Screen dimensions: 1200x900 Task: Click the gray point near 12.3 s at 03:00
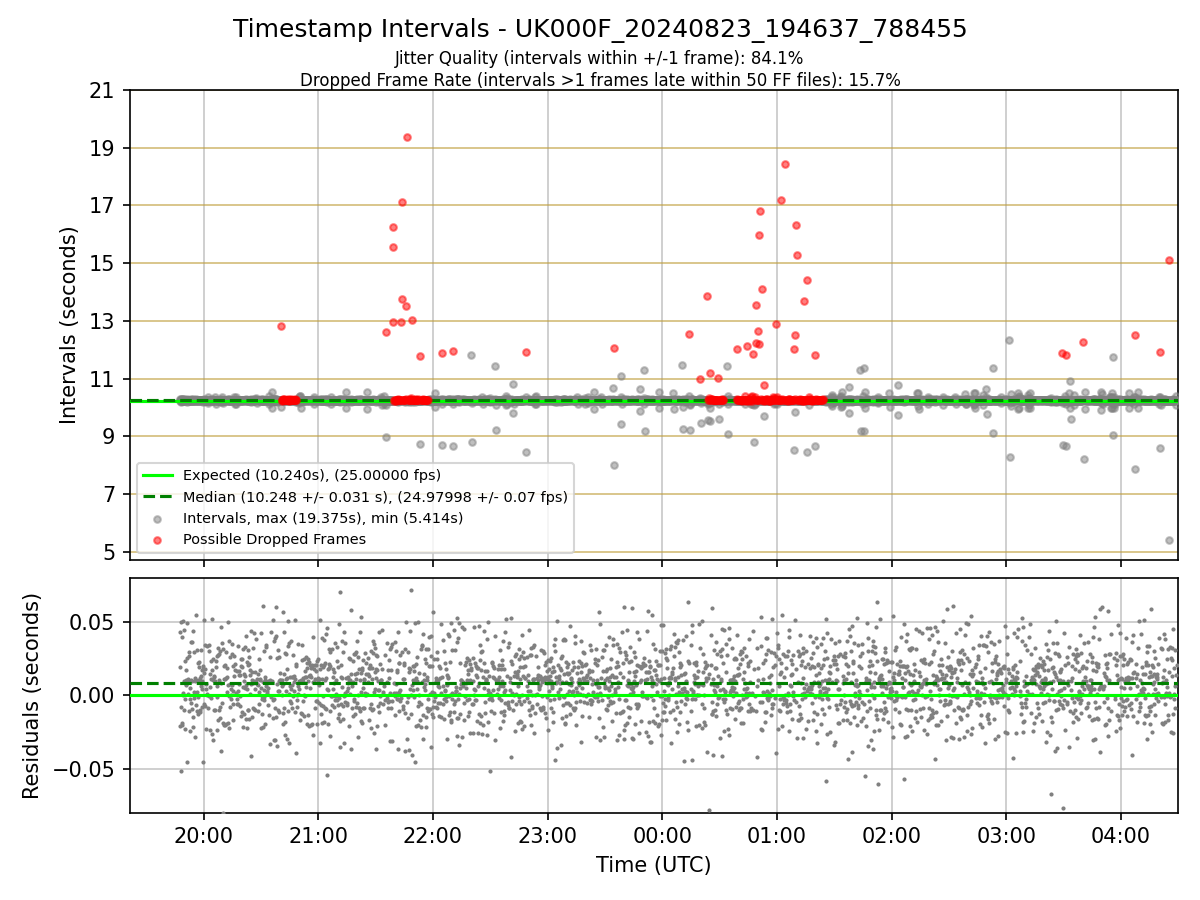click(1009, 340)
